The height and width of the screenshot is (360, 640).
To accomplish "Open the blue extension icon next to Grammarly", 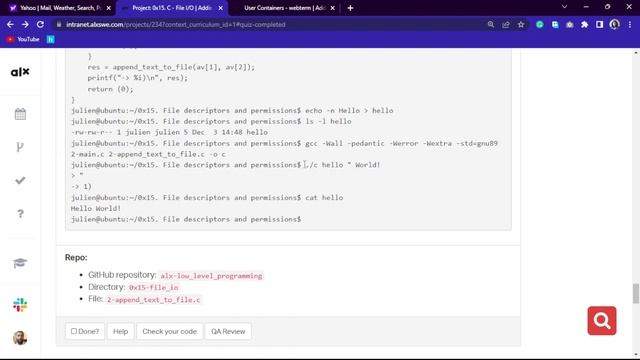I will (x=555, y=24).
